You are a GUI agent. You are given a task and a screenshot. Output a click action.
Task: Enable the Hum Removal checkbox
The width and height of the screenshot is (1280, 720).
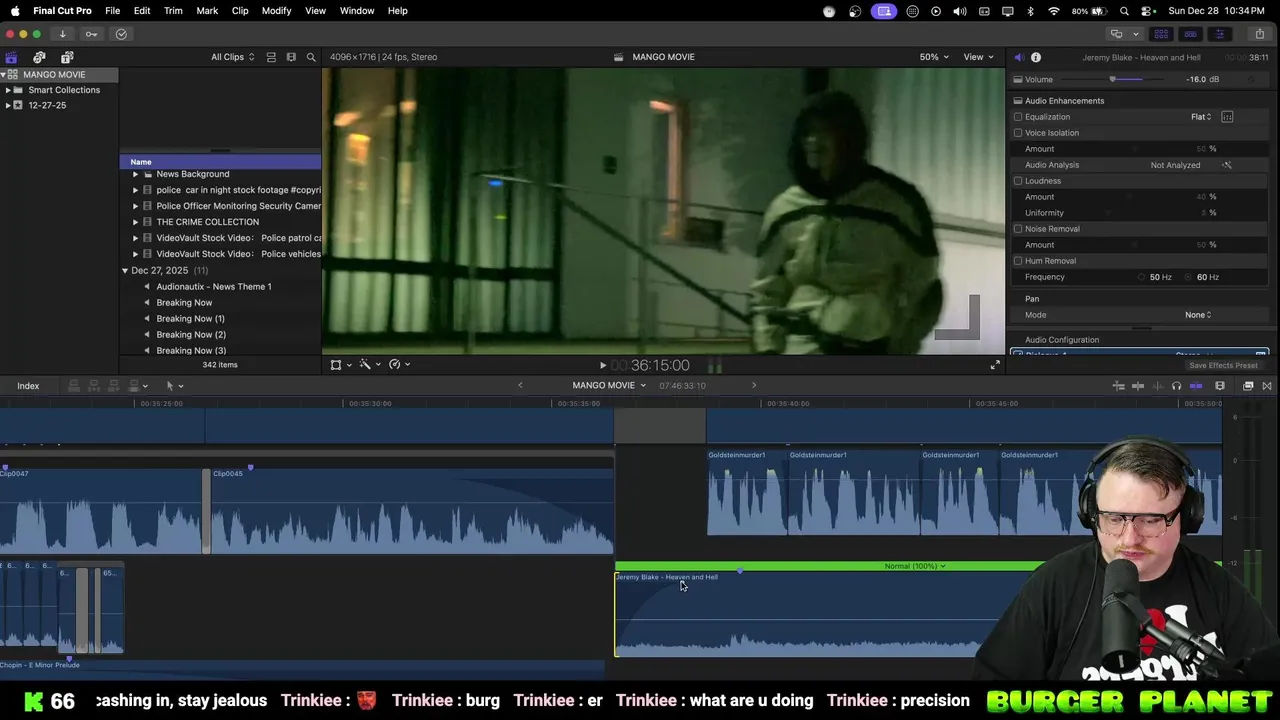pos(1018,261)
